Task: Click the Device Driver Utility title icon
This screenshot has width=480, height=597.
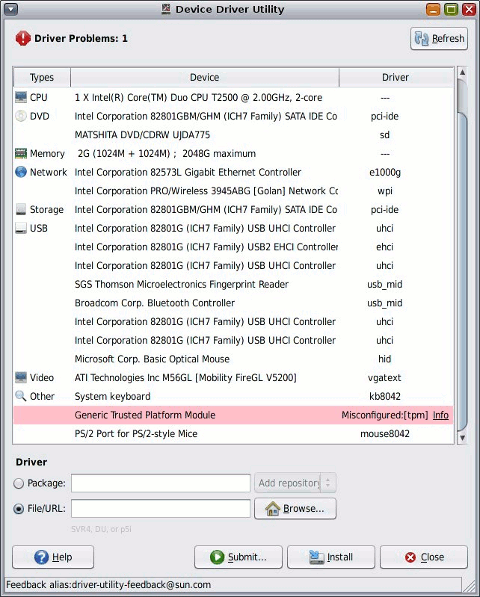Action: pos(166,9)
